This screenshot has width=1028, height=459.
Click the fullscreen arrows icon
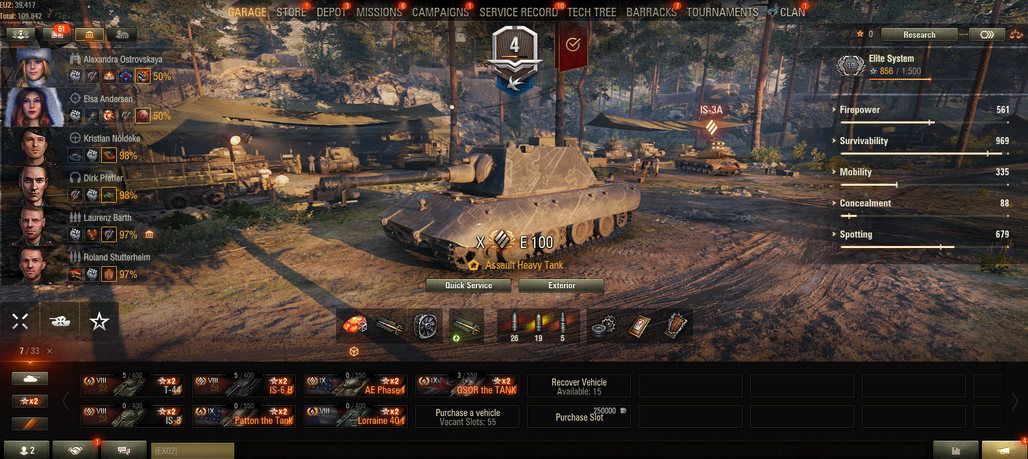click(20, 321)
